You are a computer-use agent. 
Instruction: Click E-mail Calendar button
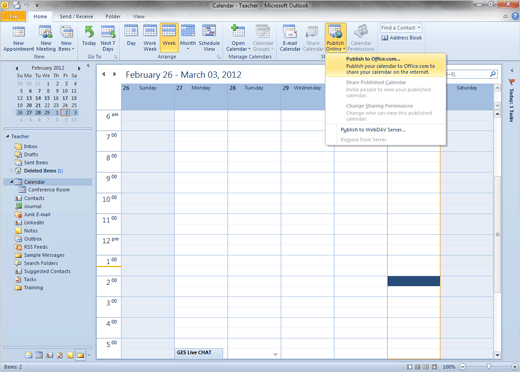click(x=290, y=39)
